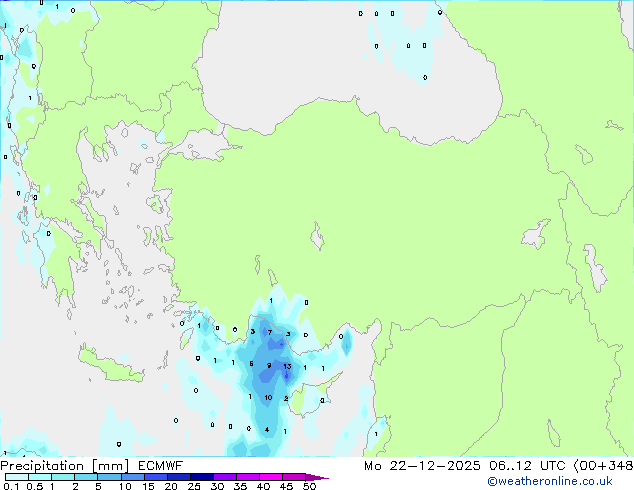Screen dimensions: 634x490
Task: Select the 30–35 mm purple legend swatch
Action: pos(224,477)
